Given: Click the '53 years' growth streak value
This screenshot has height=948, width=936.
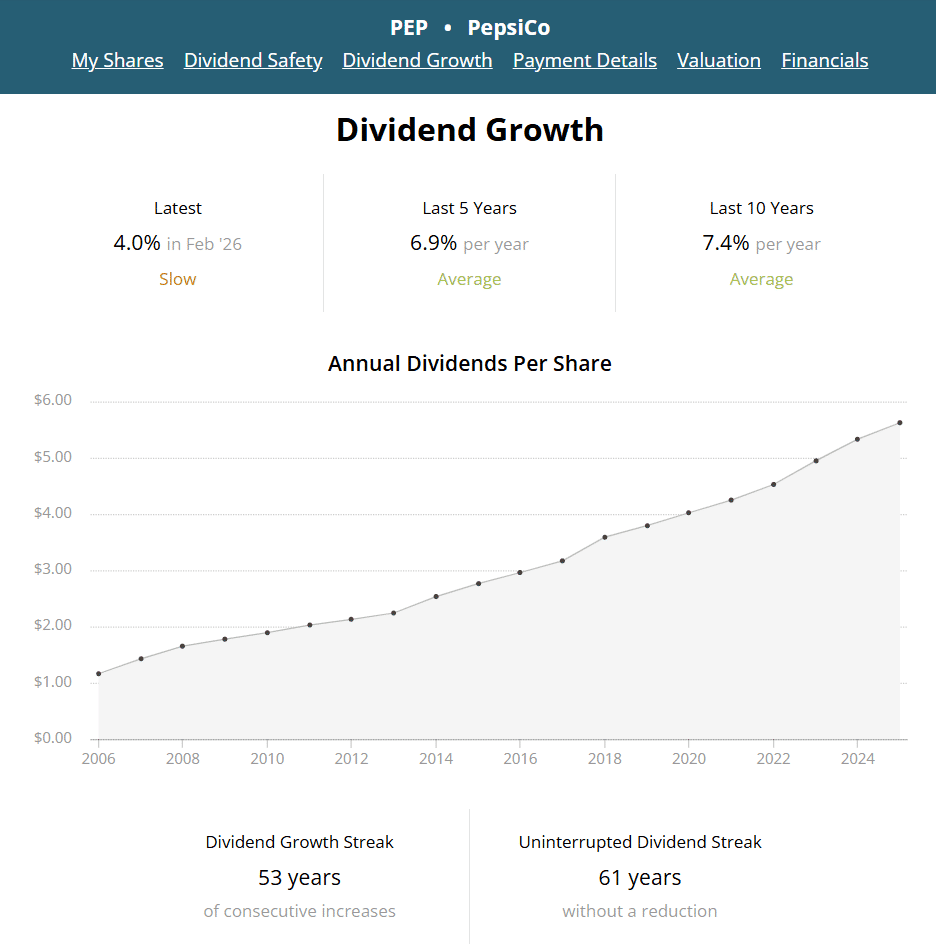Looking at the screenshot, I should click(299, 877).
